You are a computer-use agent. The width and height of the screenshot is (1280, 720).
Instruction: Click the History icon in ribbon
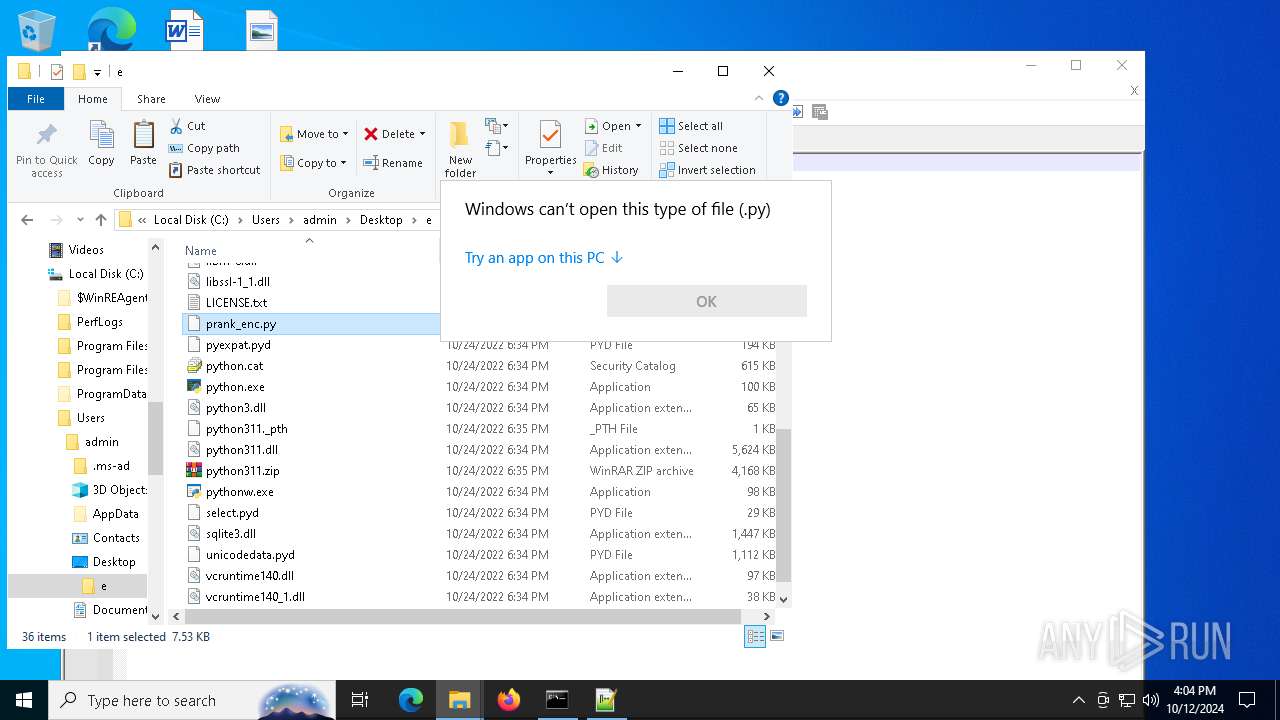592,171
